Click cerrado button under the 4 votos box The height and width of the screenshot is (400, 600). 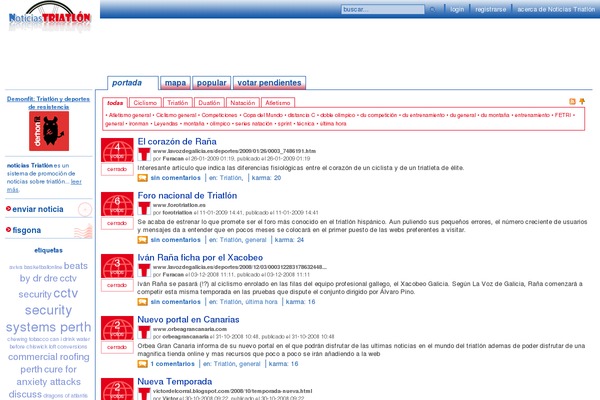point(117,169)
